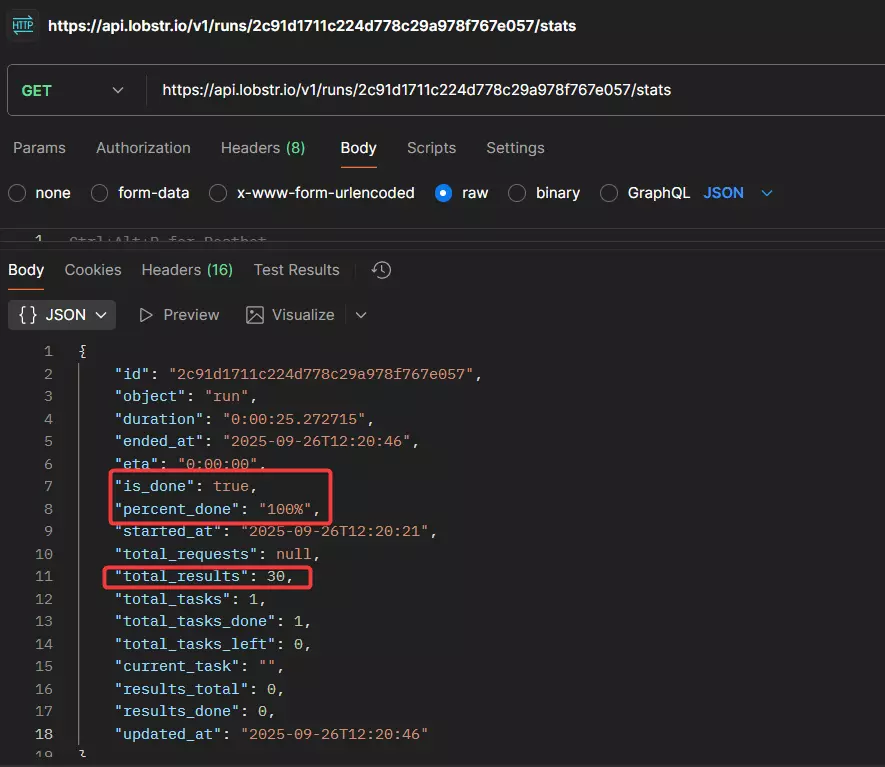The image size is (885, 767).
Task: Click the Visualize picture icon
Action: pyautogui.click(x=256, y=314)
